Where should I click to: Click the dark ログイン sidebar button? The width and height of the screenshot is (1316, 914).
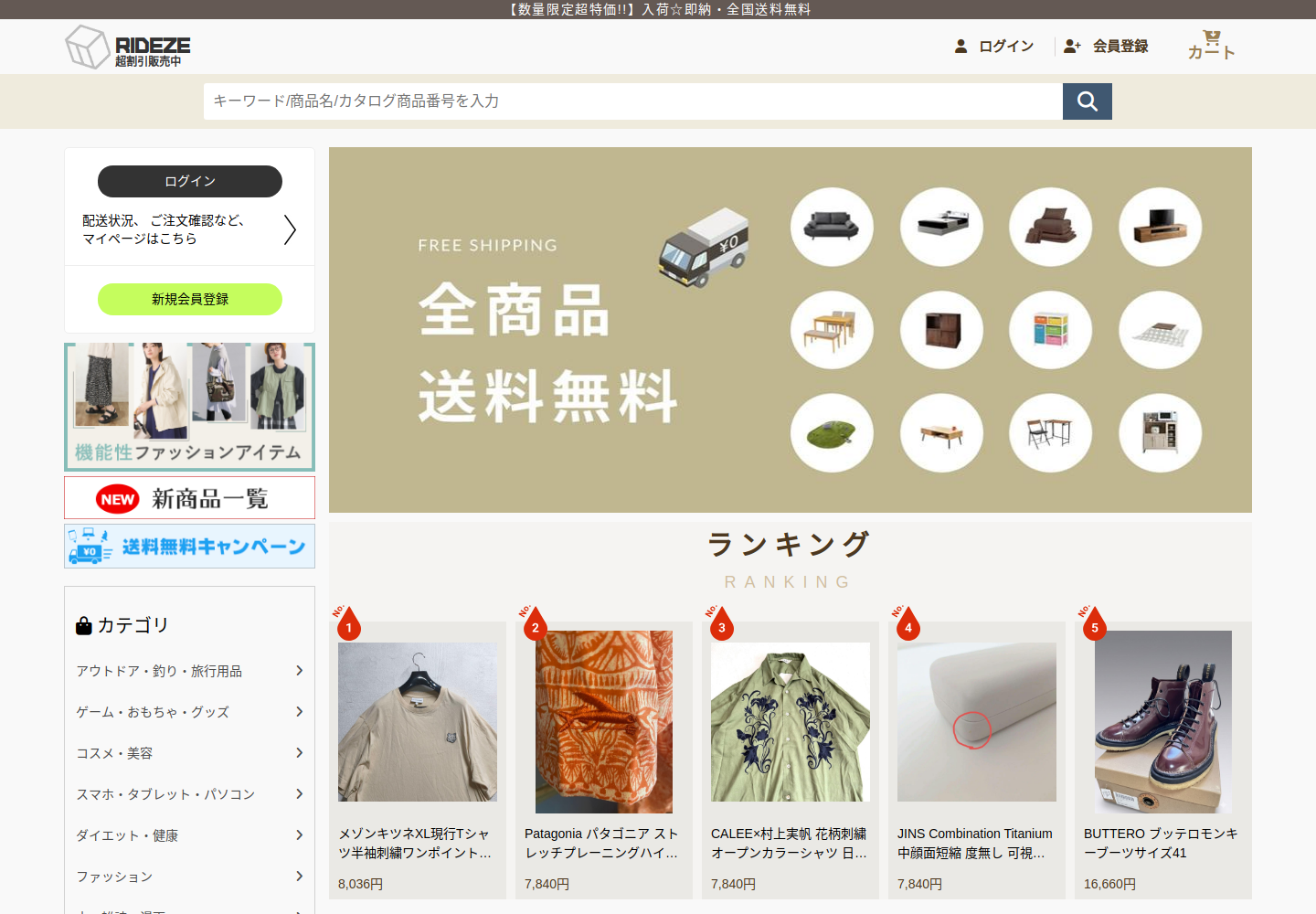click(190, 181)
